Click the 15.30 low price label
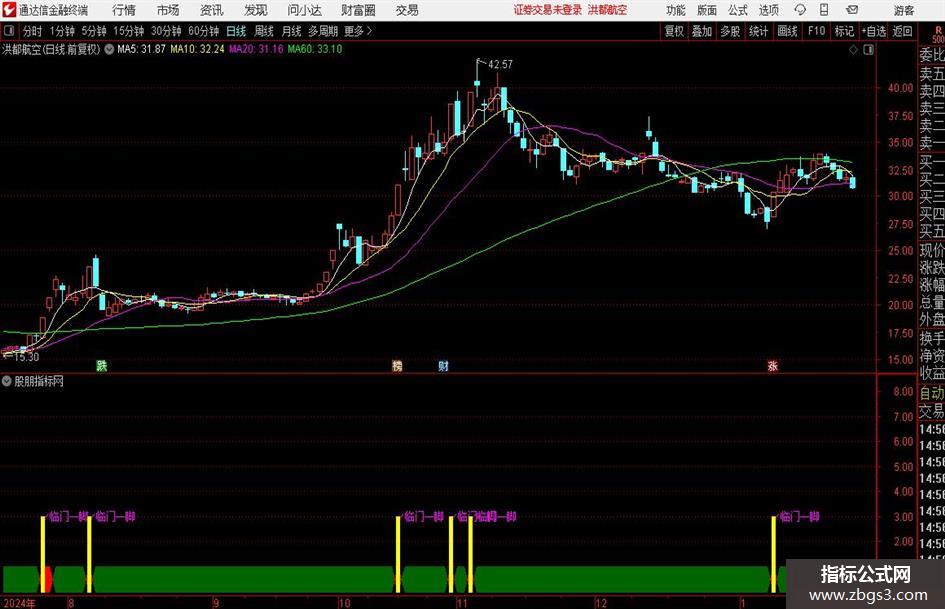Image resolution: width=945 pixels, height=609 pixels. click(26, 357)
